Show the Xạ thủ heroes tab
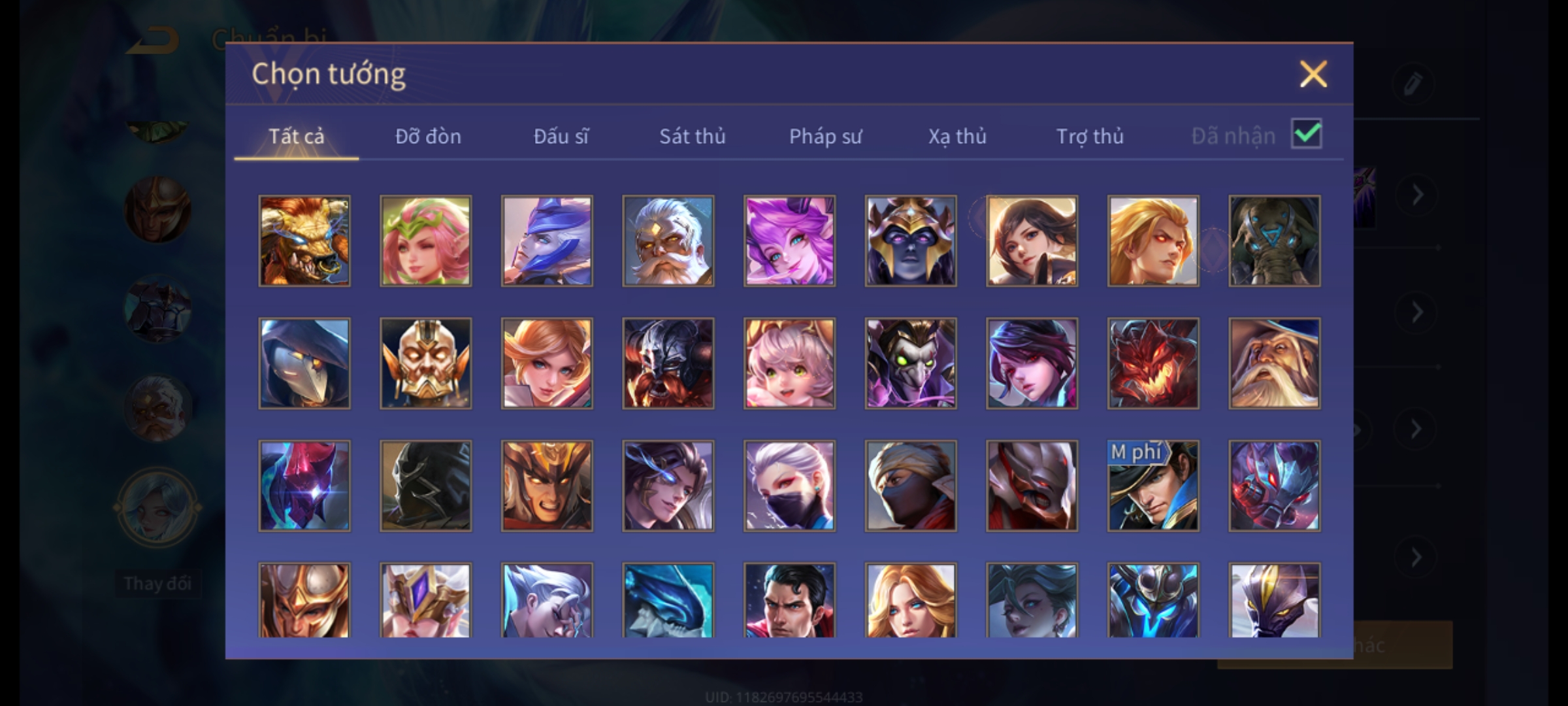Screen dimensions: 1568x706 point(958,136)
